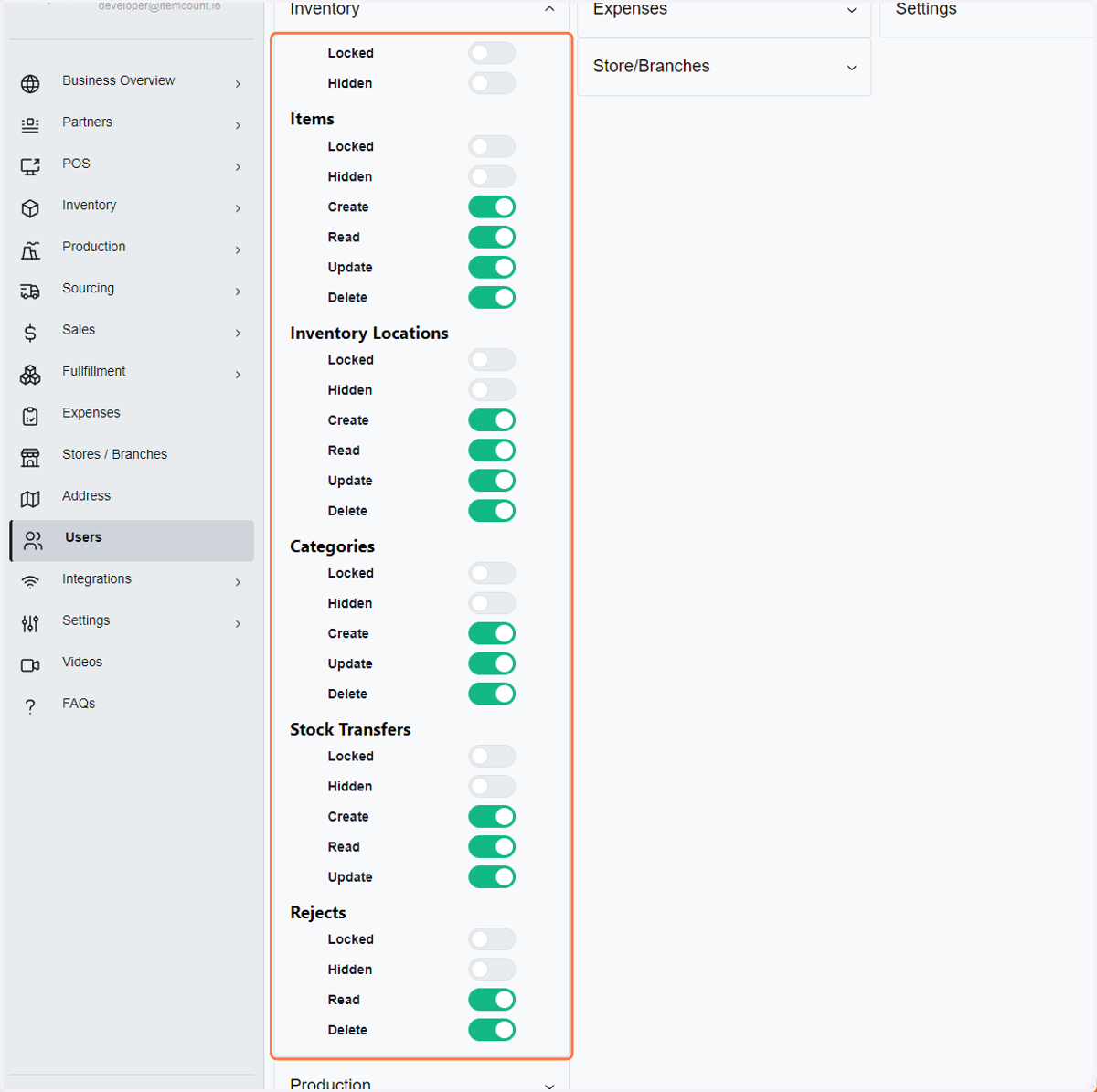Click the Settings sliders icon

30,624
